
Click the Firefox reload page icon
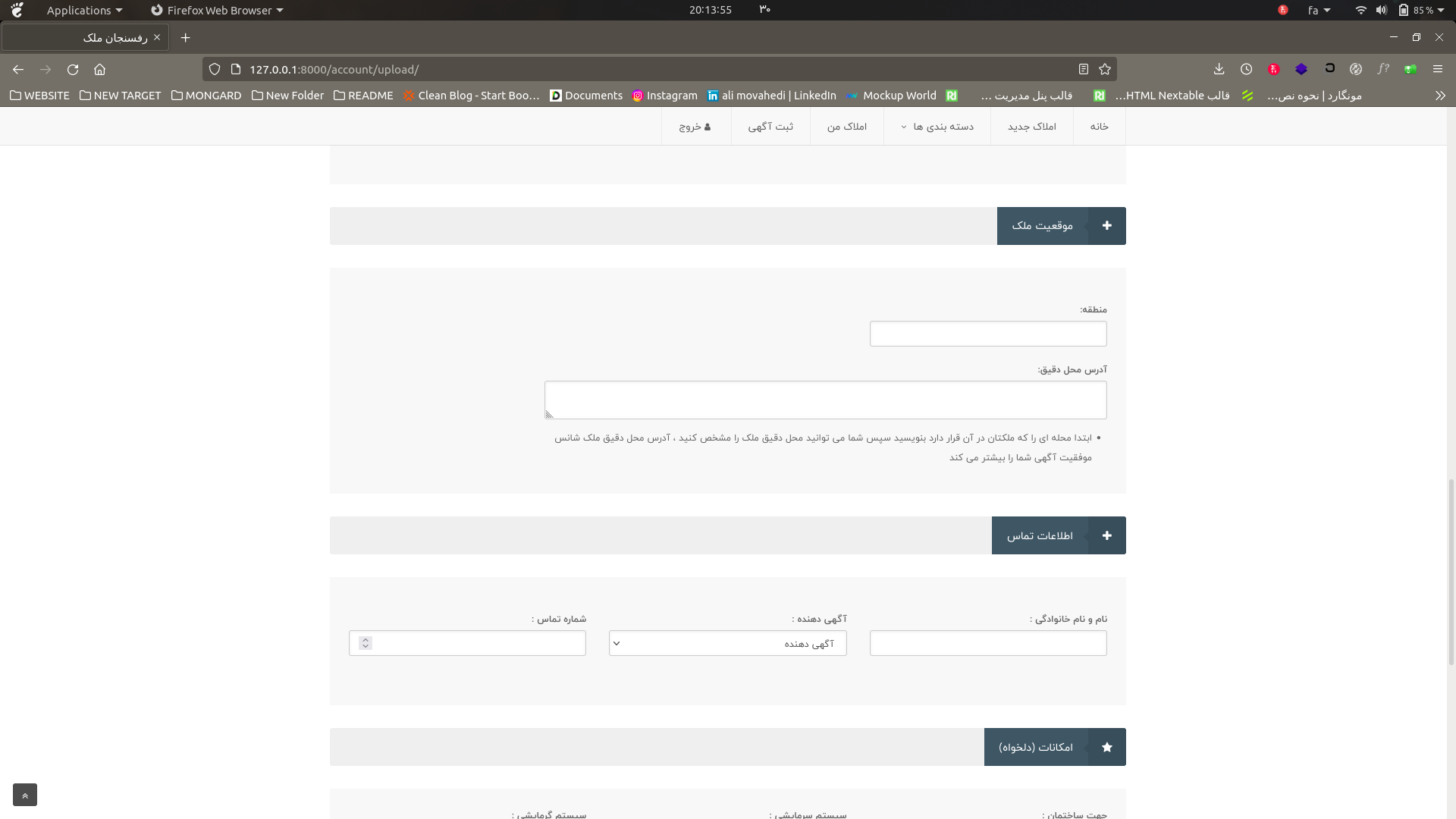pos(73,69)
